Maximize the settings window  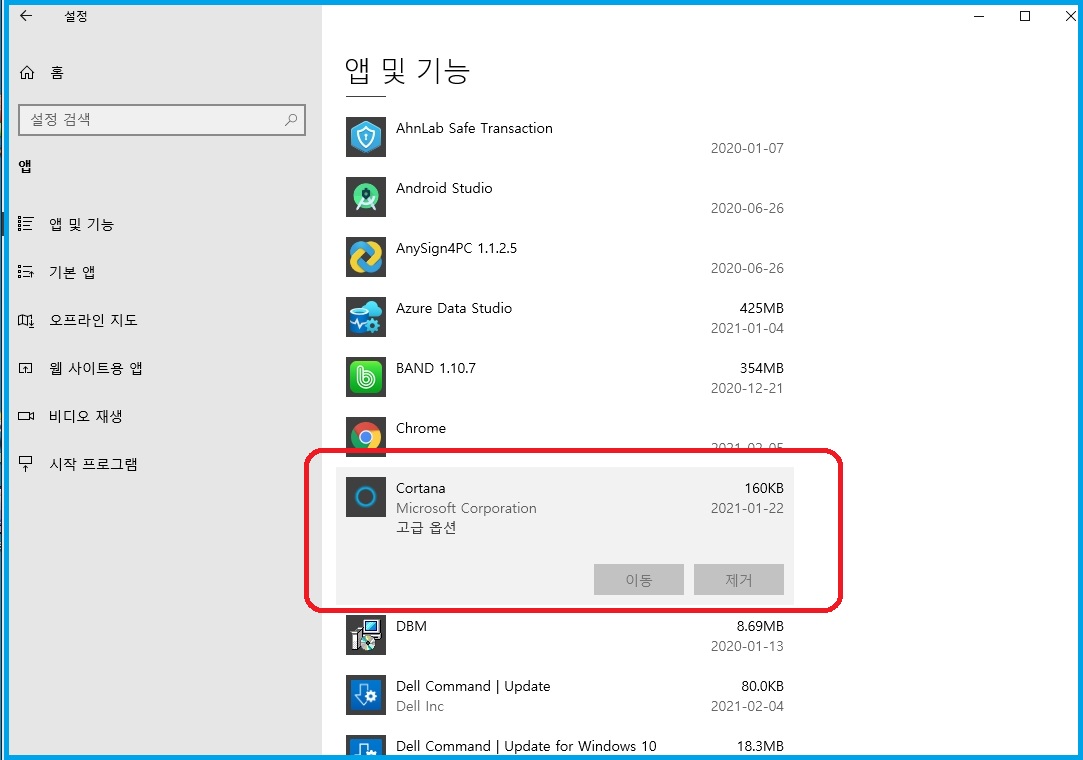[1025, 16]
